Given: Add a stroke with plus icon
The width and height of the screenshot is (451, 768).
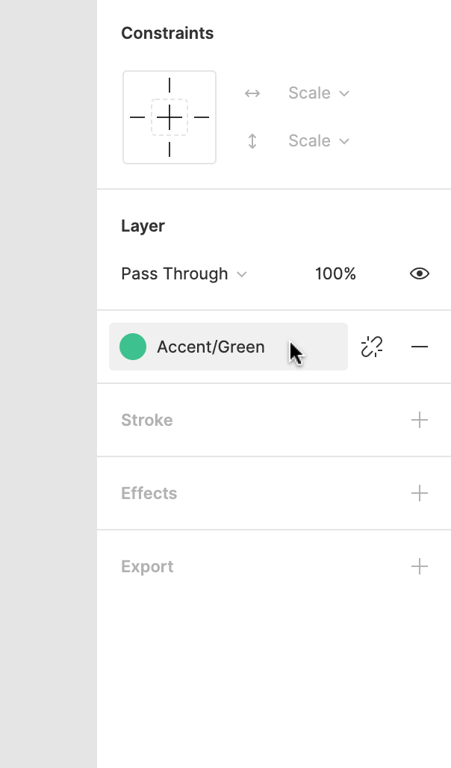Looking at the screenshot, I should coord(420,420).
